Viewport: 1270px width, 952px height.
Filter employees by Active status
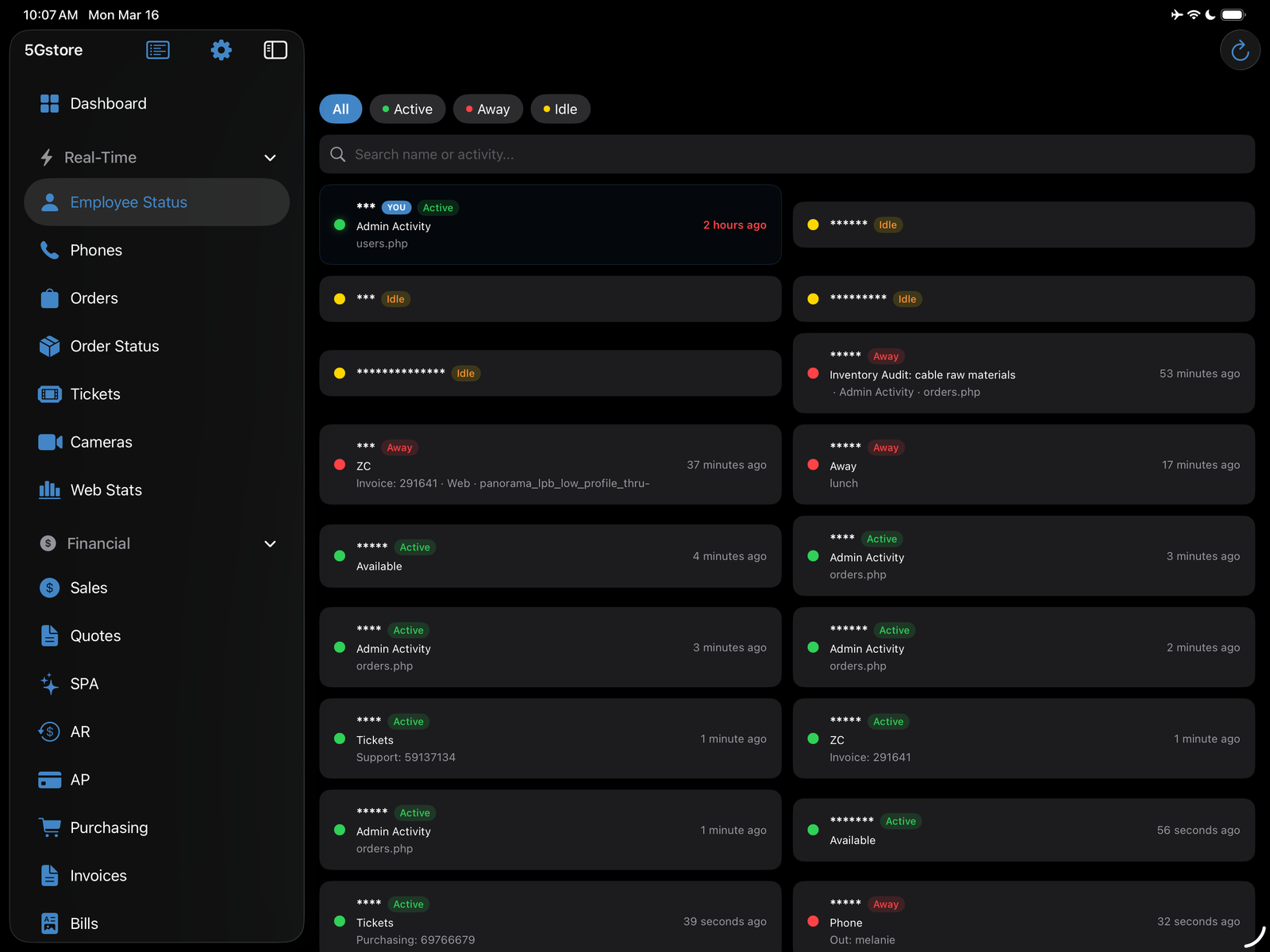[x=407, y=109]
